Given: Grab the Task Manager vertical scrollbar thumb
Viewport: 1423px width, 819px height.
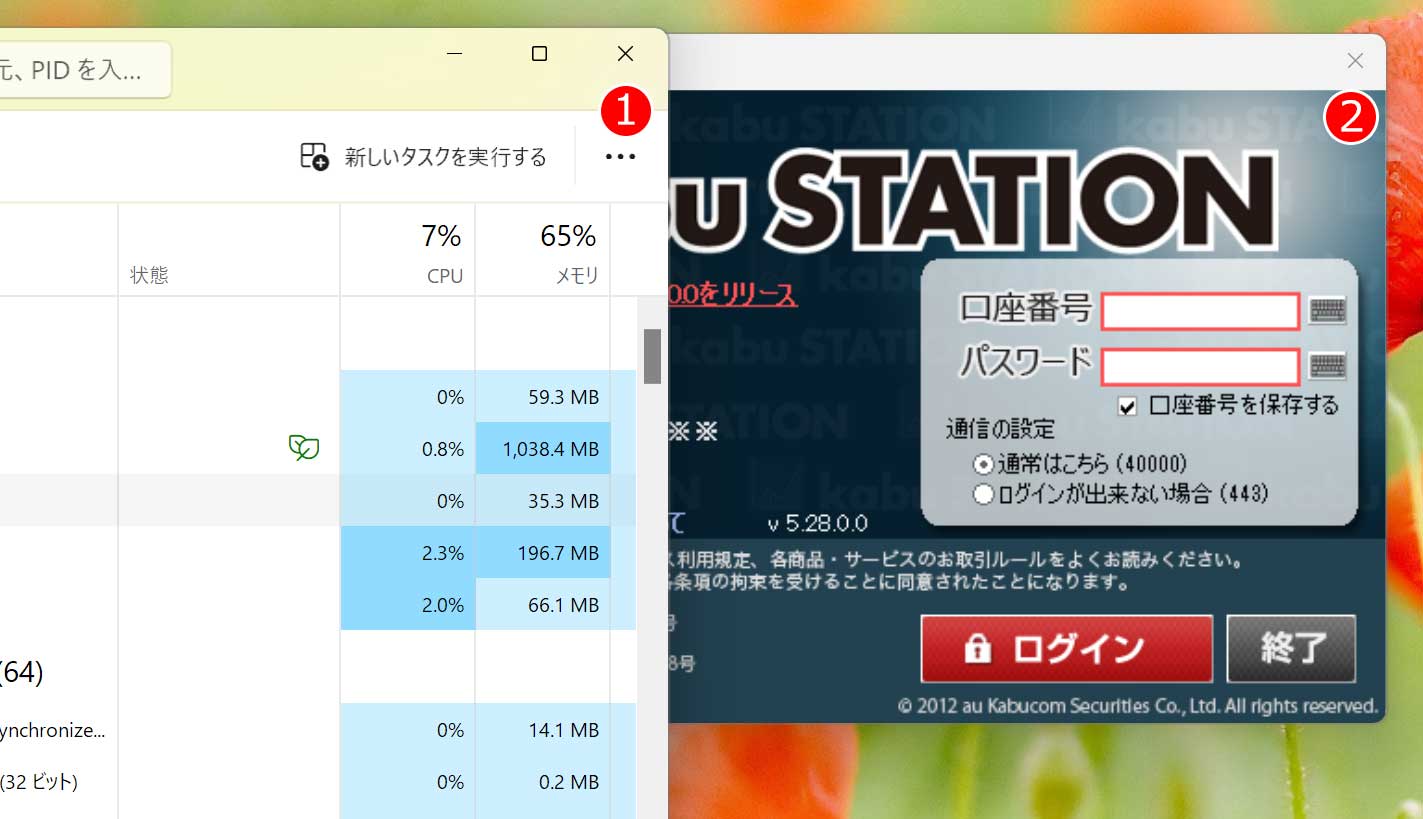Looking at the screenshot, I should 652,356.
